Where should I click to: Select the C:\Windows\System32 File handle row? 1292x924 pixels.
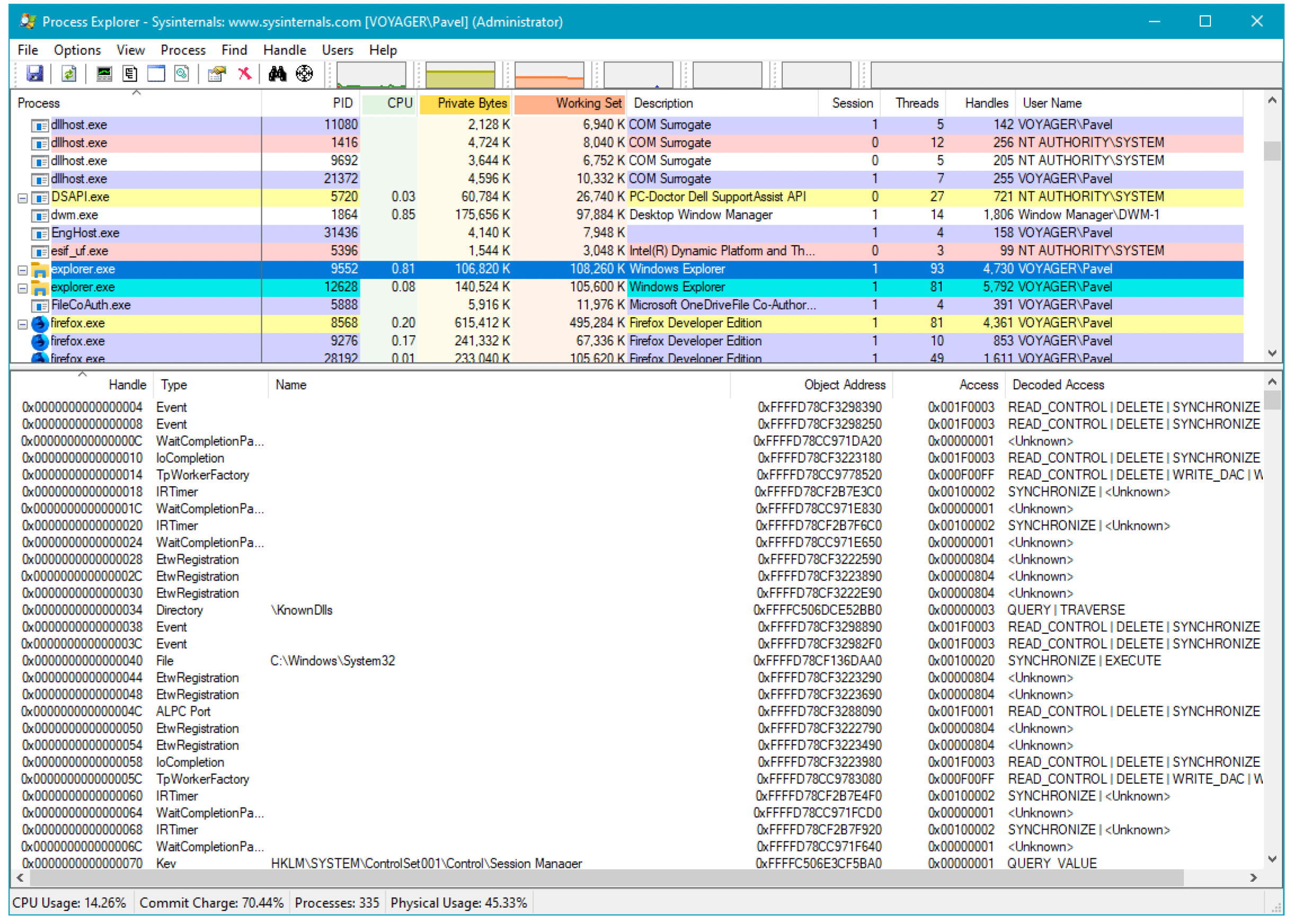638,661
